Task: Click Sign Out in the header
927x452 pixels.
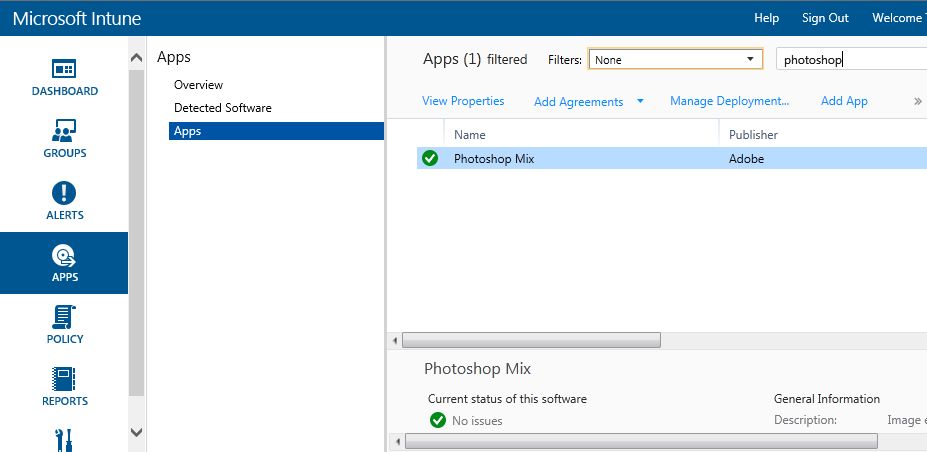Action: click(x=825, y=18)
